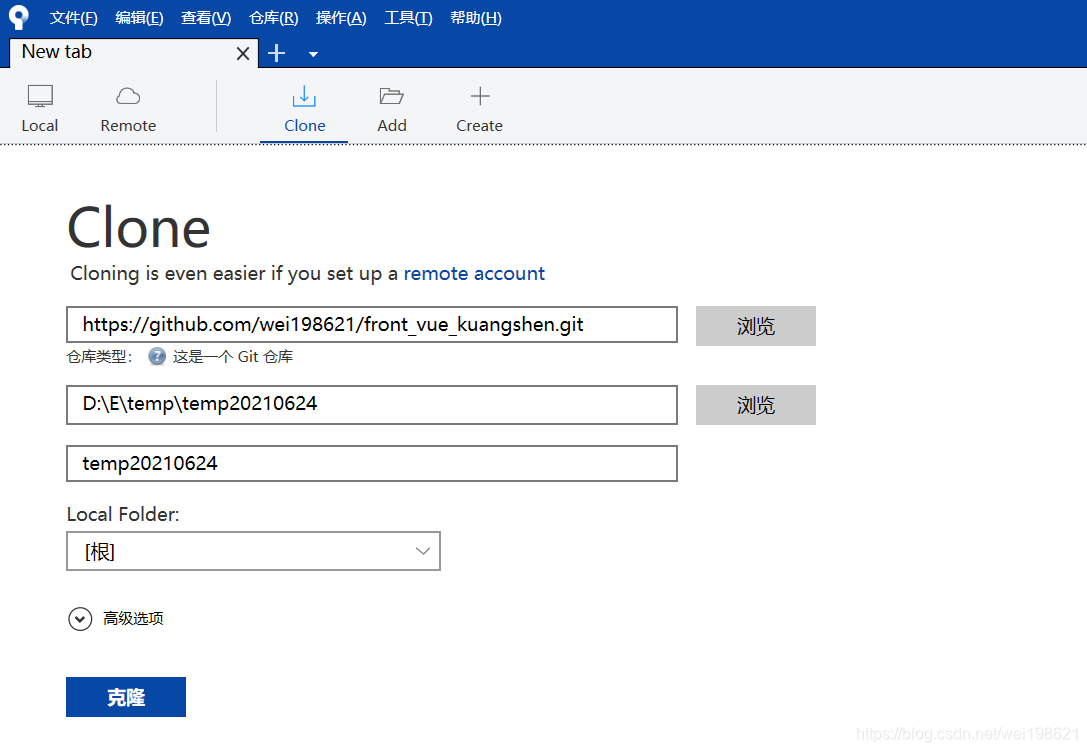Viewport: 1087px width, 752px height.
Task: Open the Local Folder dropdown
Action: [253, 551]
